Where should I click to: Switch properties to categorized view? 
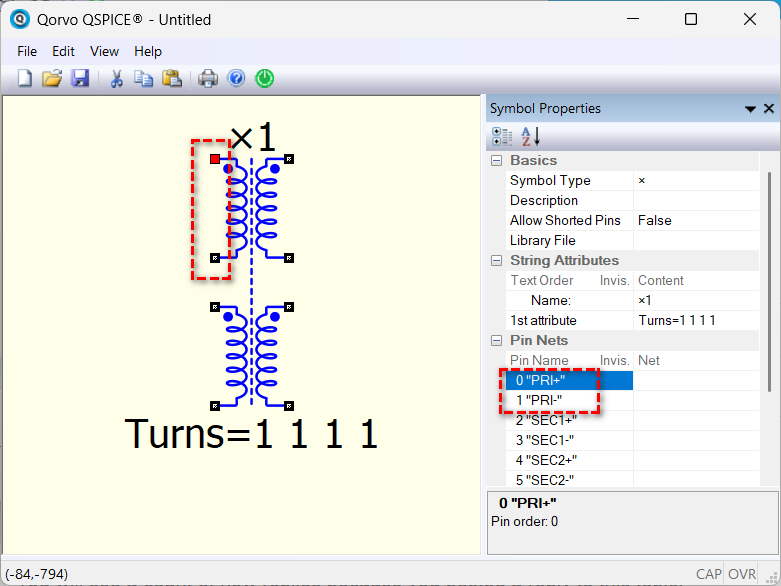click(x=503, y=137)
